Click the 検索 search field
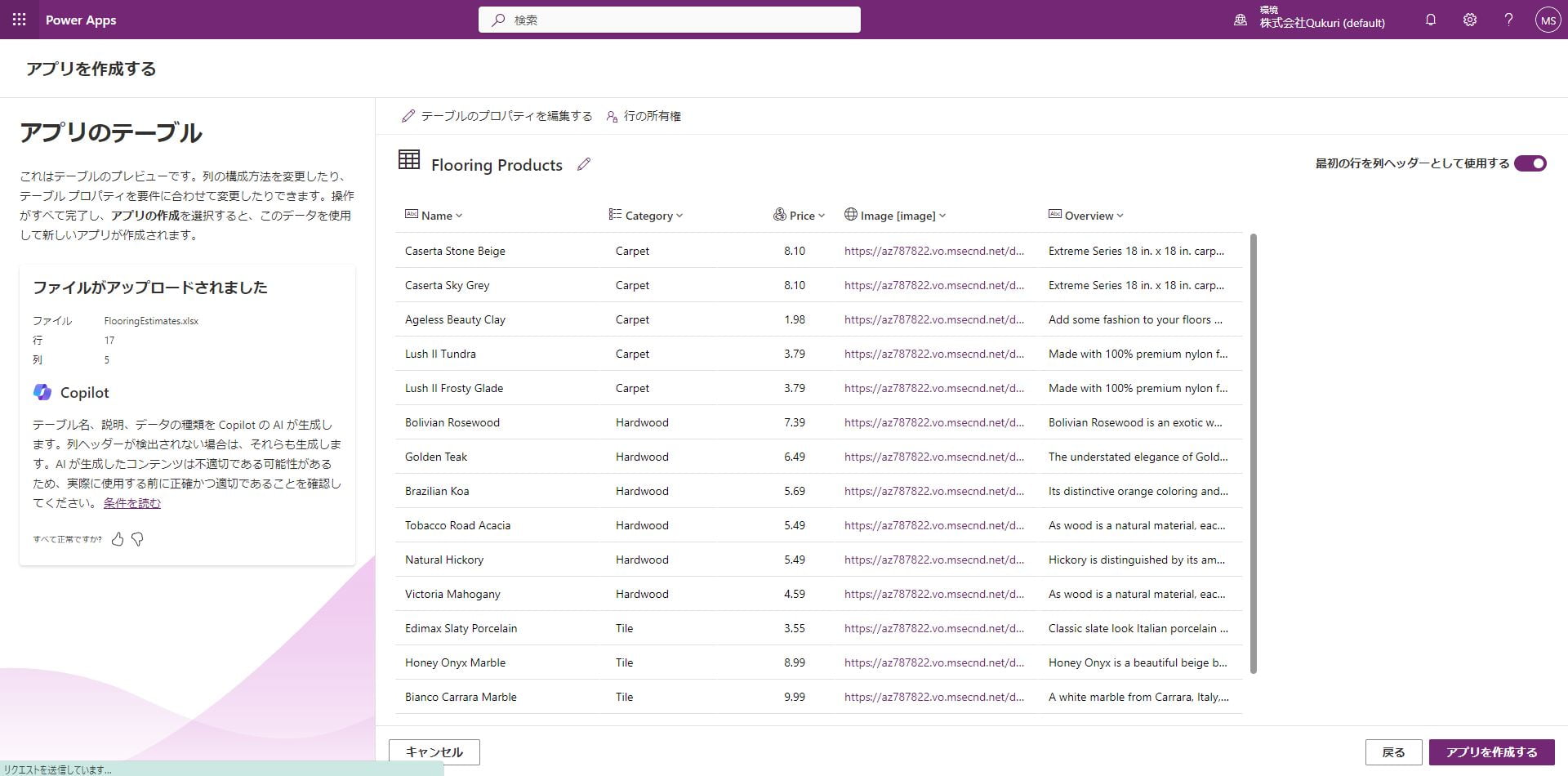Screen dimensions: 1568x776 coord(670,20)
